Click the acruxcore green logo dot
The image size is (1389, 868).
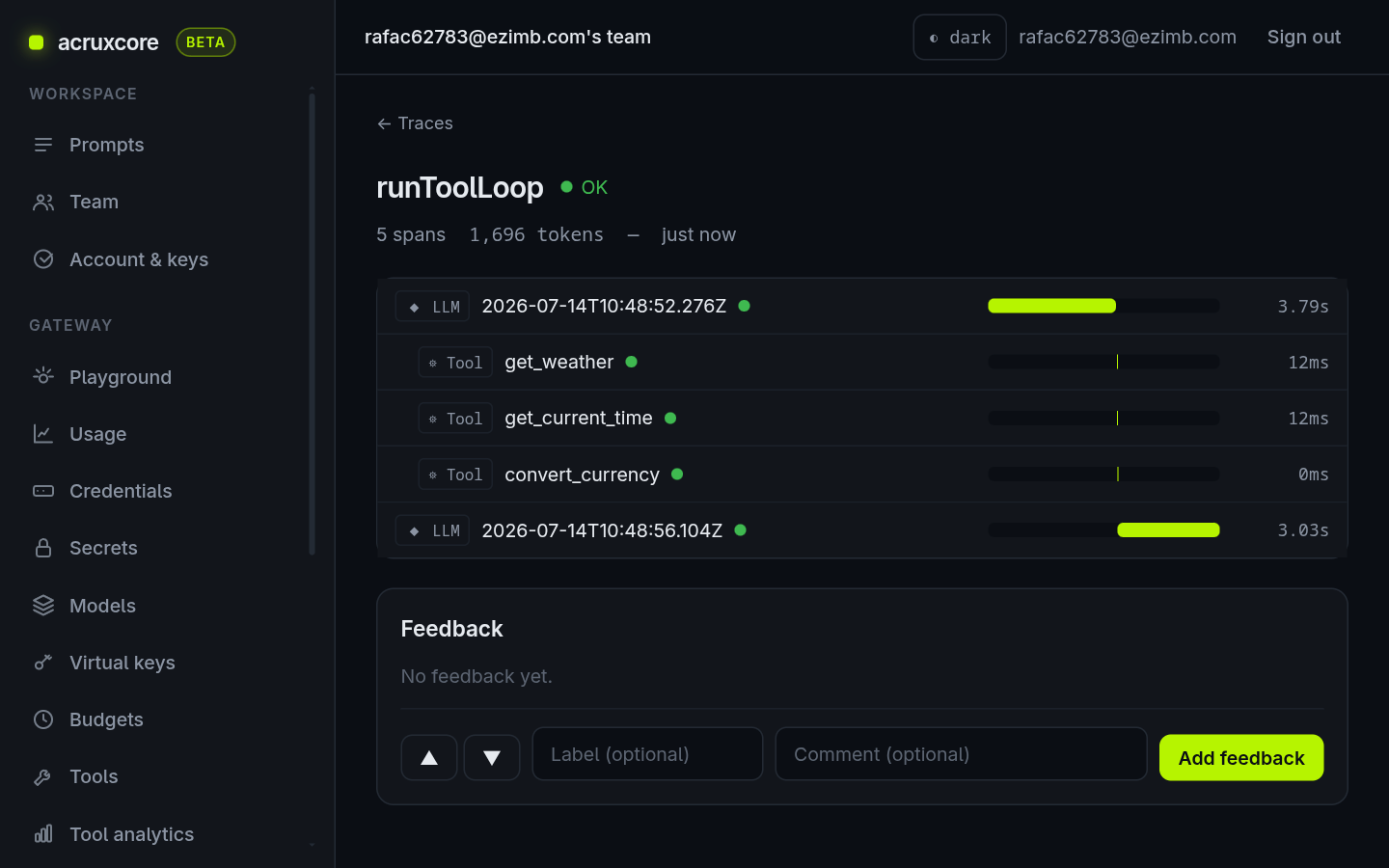click(37, 42)
